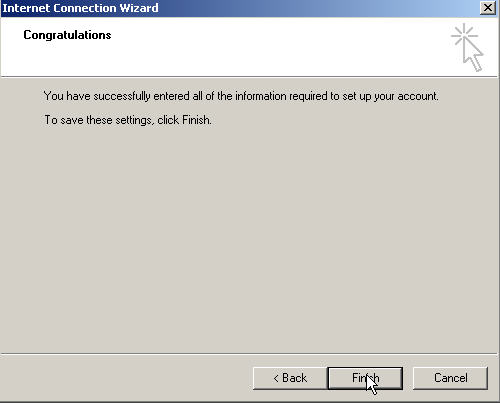The width and height of the screenshot is (500, 403).
Task: Click the starburst rays above cursor graphic
Action: [x=464, y=34]
